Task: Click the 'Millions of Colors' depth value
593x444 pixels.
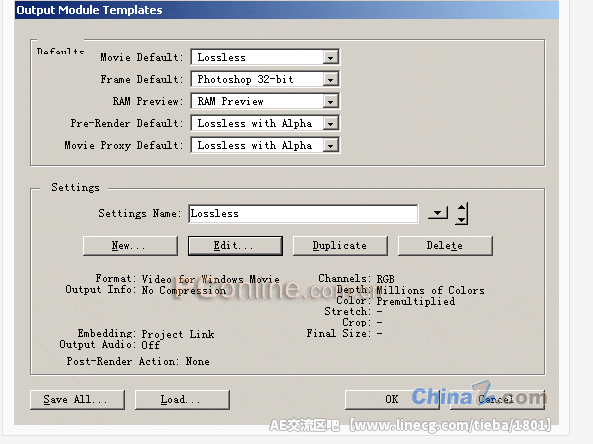Action: 431,290
